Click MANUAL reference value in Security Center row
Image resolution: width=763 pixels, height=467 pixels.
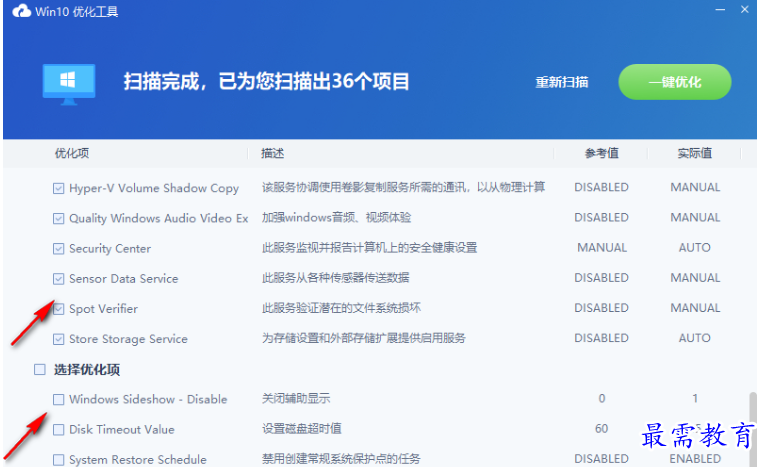tap(602, 248)
